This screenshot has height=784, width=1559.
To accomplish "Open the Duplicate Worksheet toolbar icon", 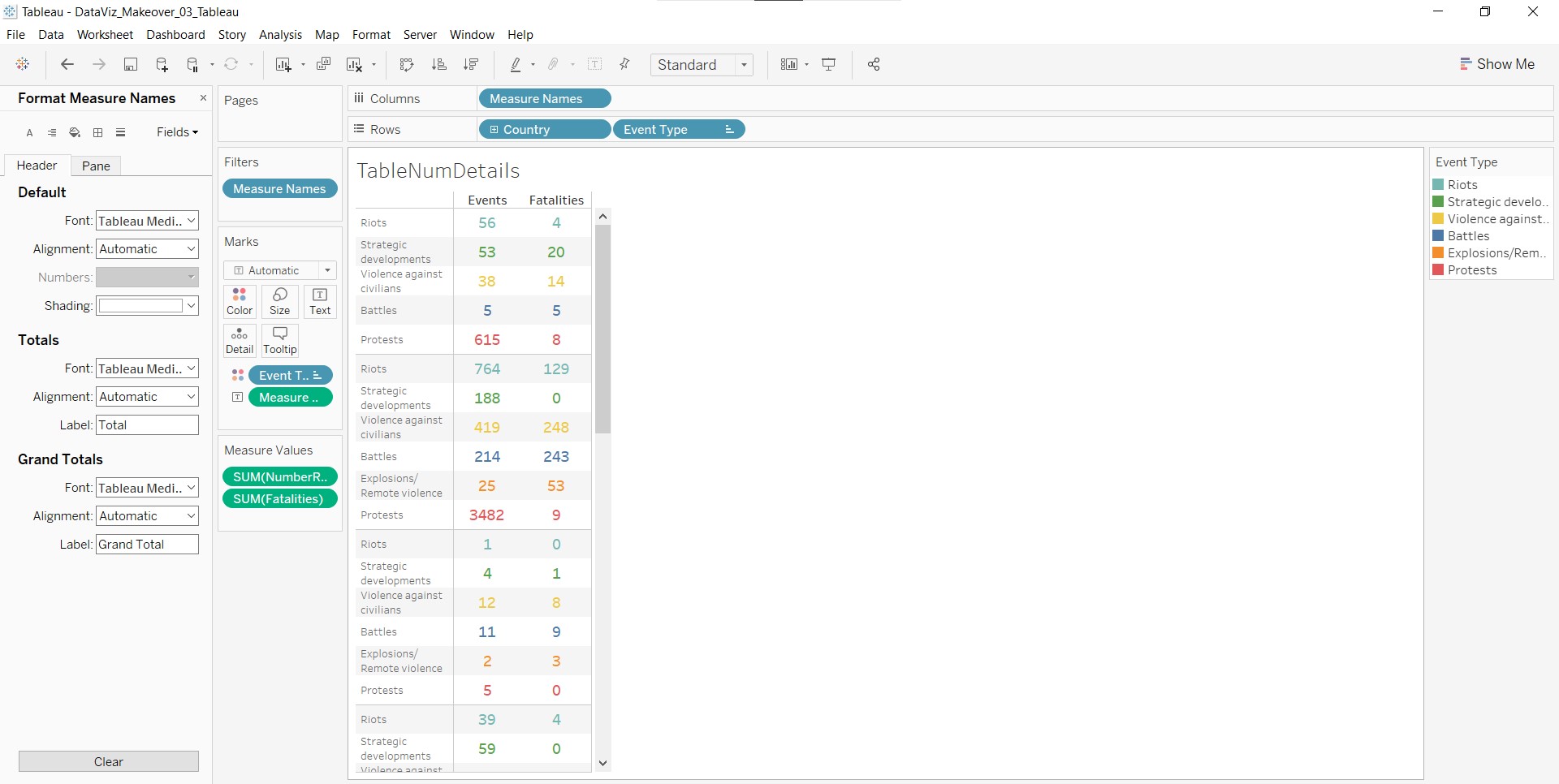I will pyautogui.click(x=323, y=65).
